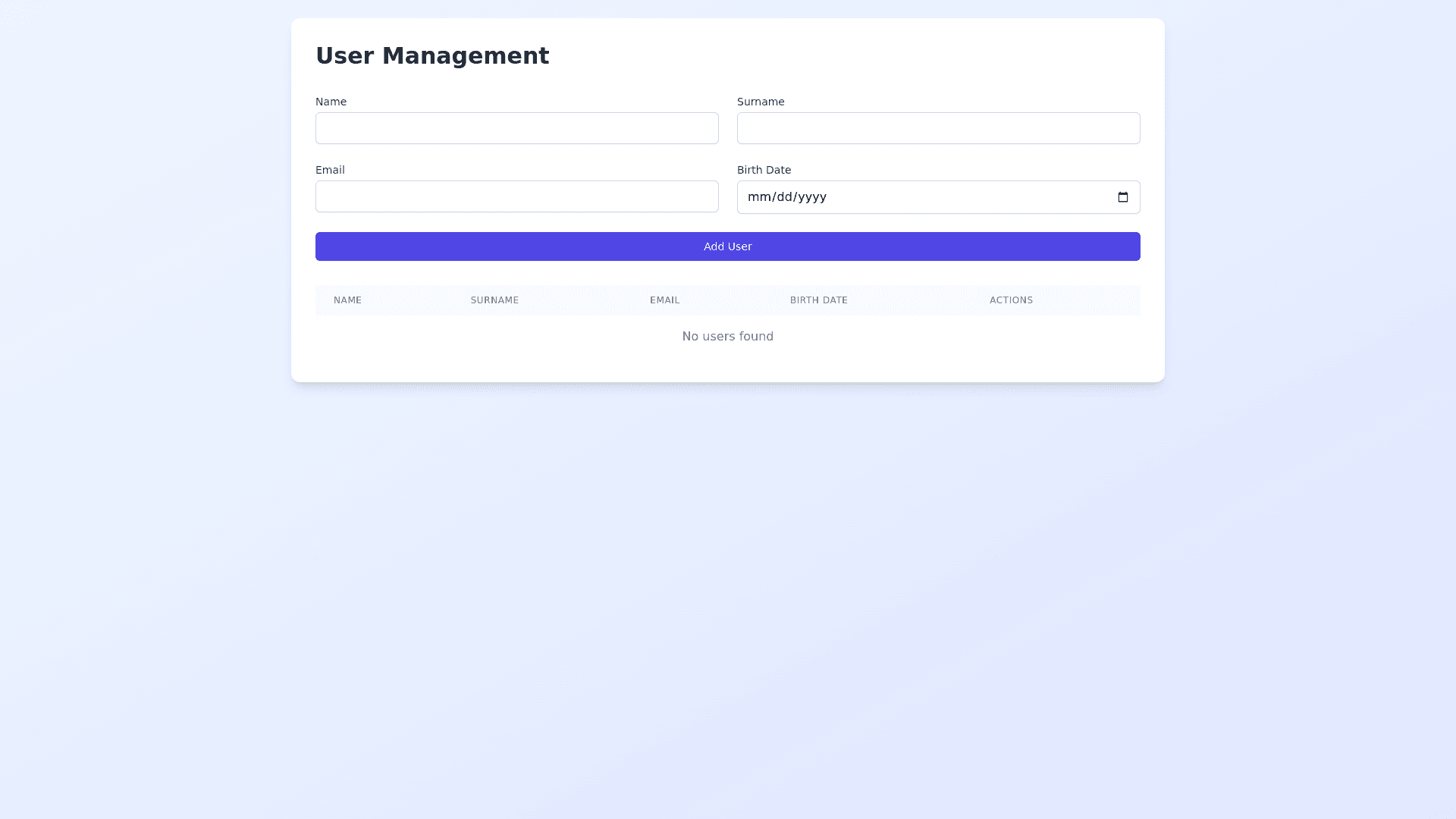Viewport: 1456px width, 819px height.
Task: Click the month segment of Birth Date
Action: 758,197
